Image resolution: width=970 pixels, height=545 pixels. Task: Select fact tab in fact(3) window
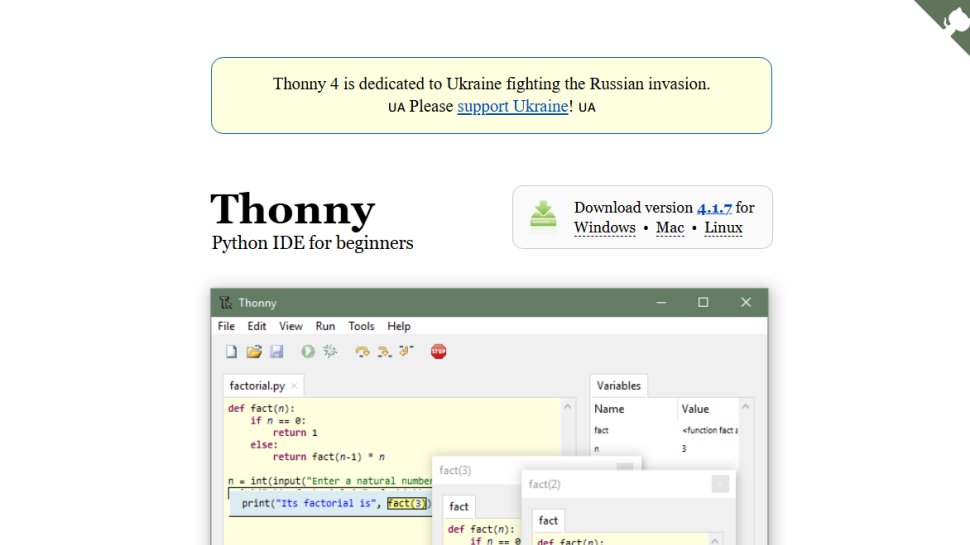click(x=458, y=507)
